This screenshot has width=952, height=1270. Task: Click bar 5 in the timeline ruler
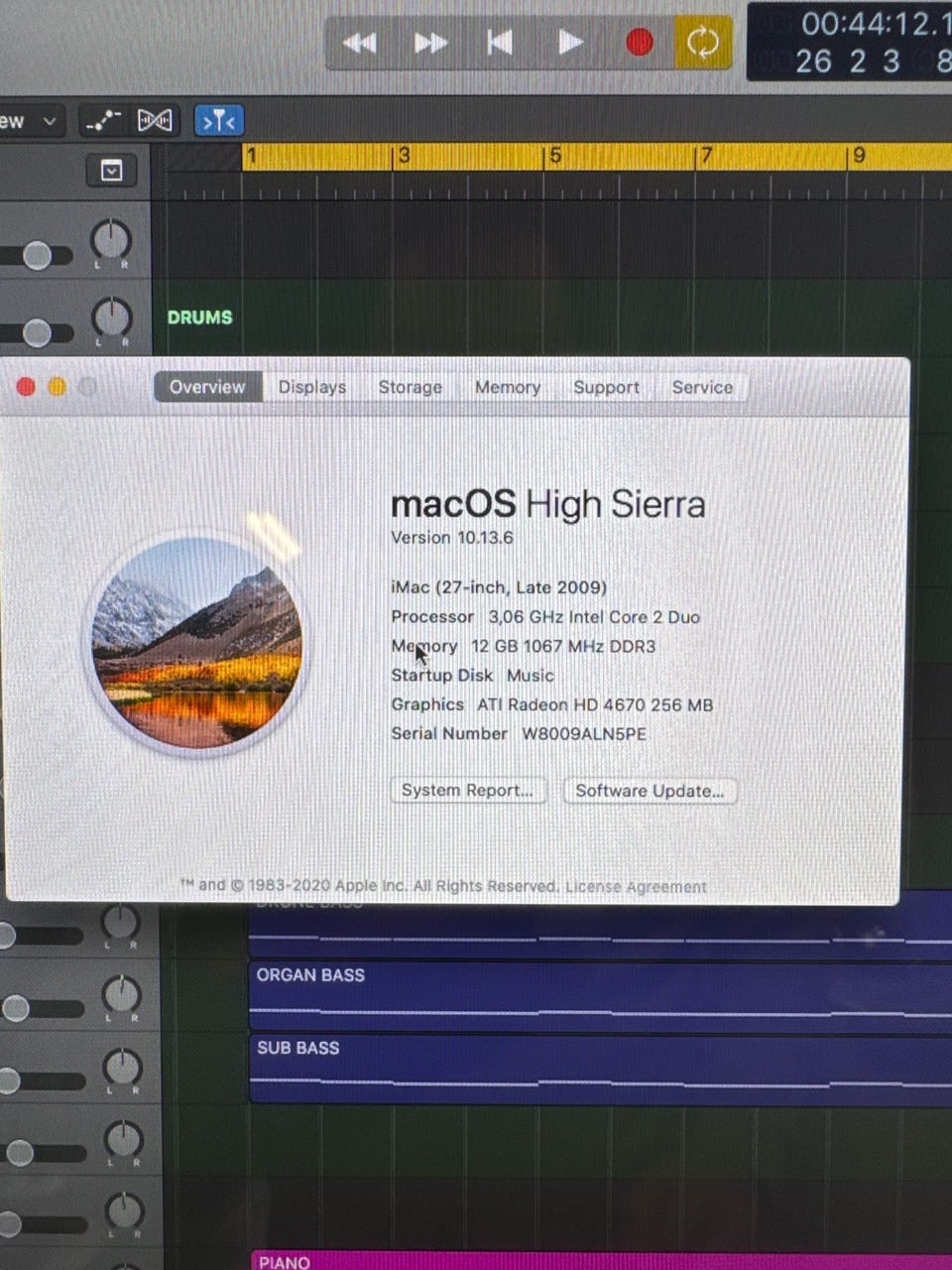pos(554,156)
